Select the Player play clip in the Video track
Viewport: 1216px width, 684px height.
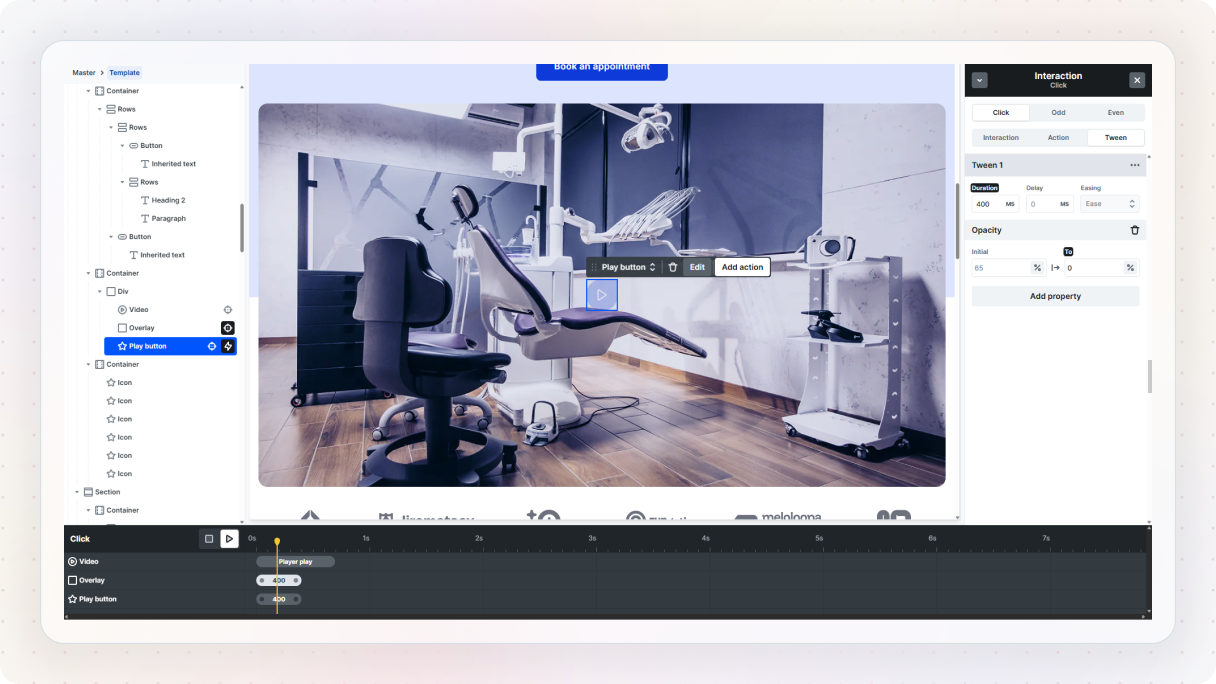coord(295,562)
